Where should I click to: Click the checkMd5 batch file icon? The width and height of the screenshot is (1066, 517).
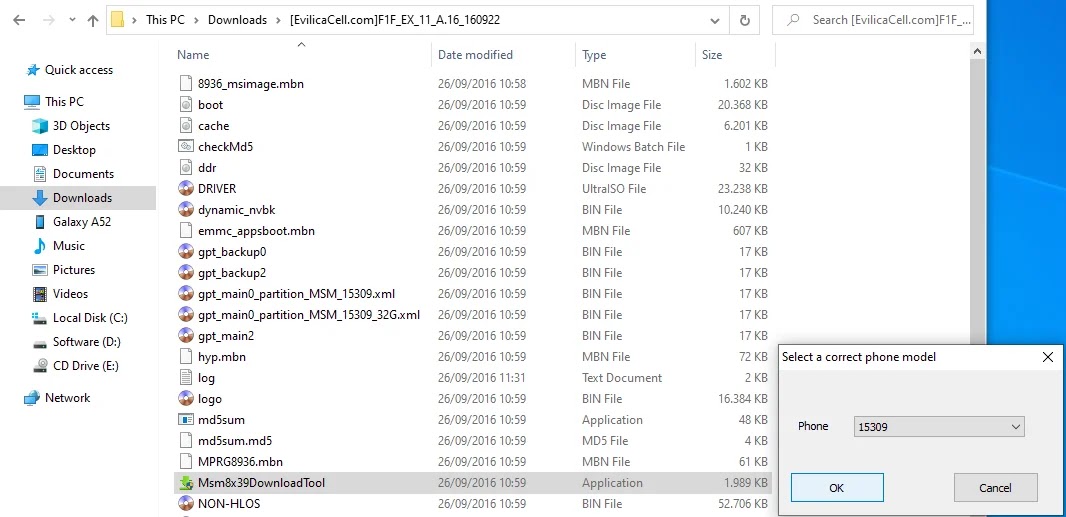click(x=186, y=147)
